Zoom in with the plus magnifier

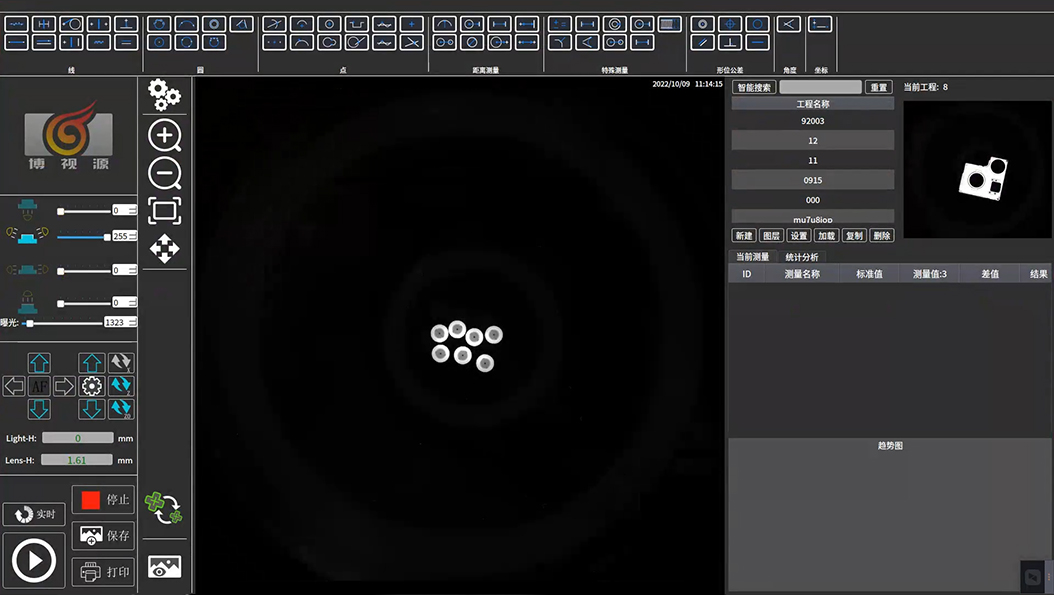[x=165, y=136]
